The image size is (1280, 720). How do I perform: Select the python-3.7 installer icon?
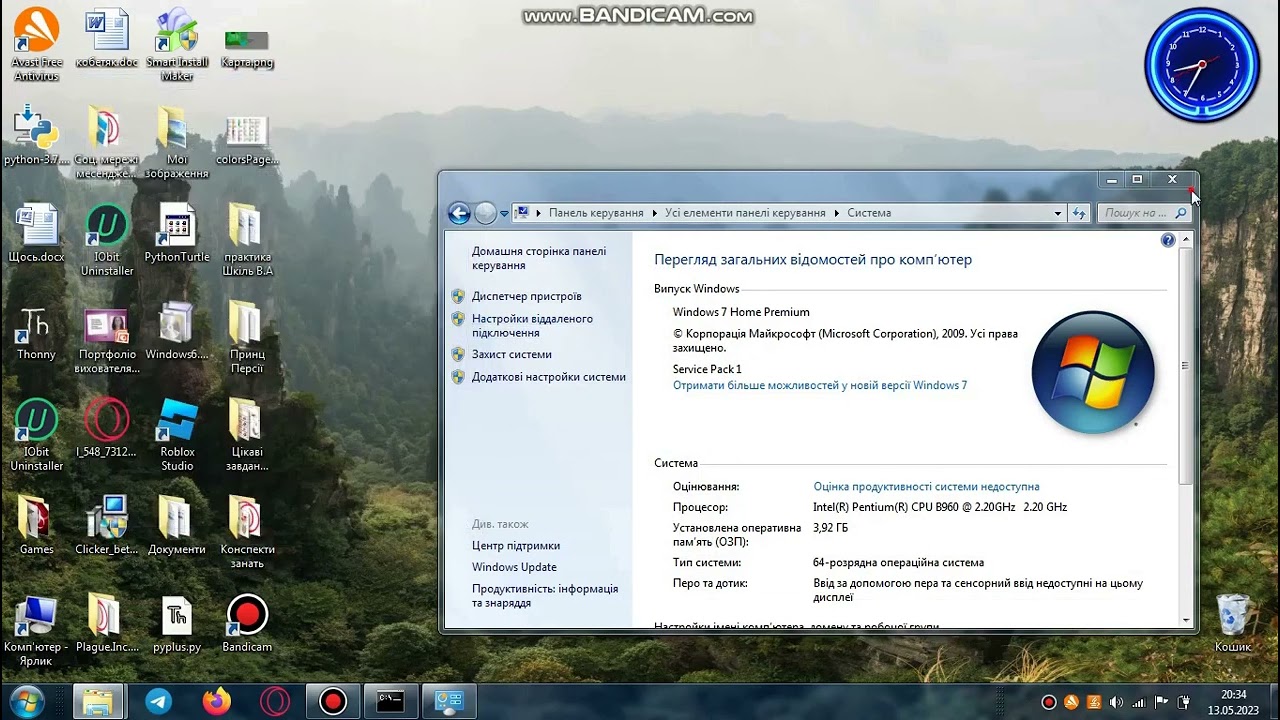tap(36, 135)
